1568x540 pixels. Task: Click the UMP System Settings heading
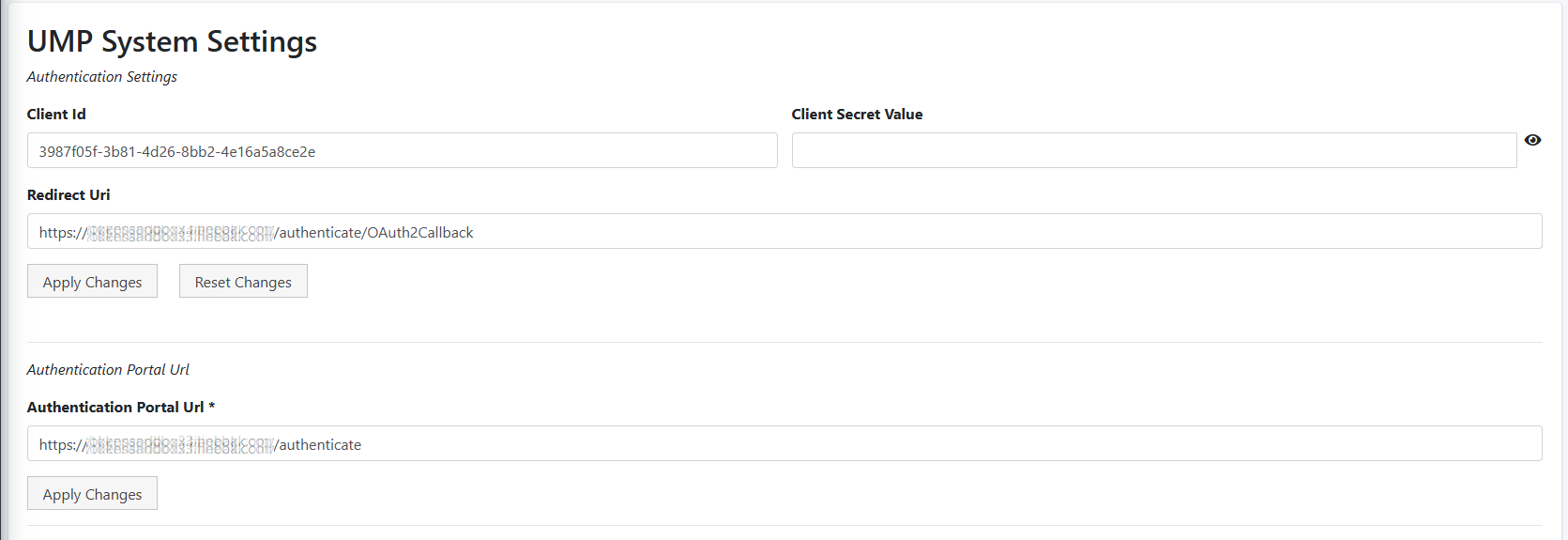coord(172,41)
